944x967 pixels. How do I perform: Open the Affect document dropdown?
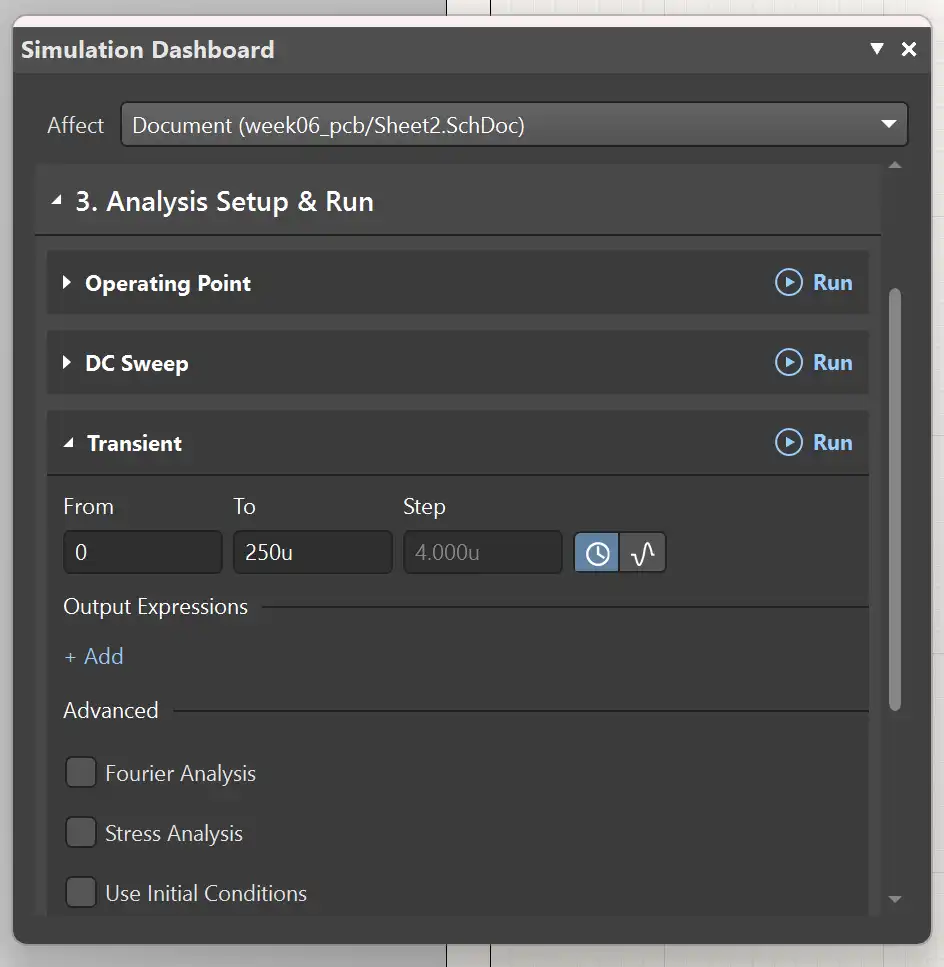[514, 125]
